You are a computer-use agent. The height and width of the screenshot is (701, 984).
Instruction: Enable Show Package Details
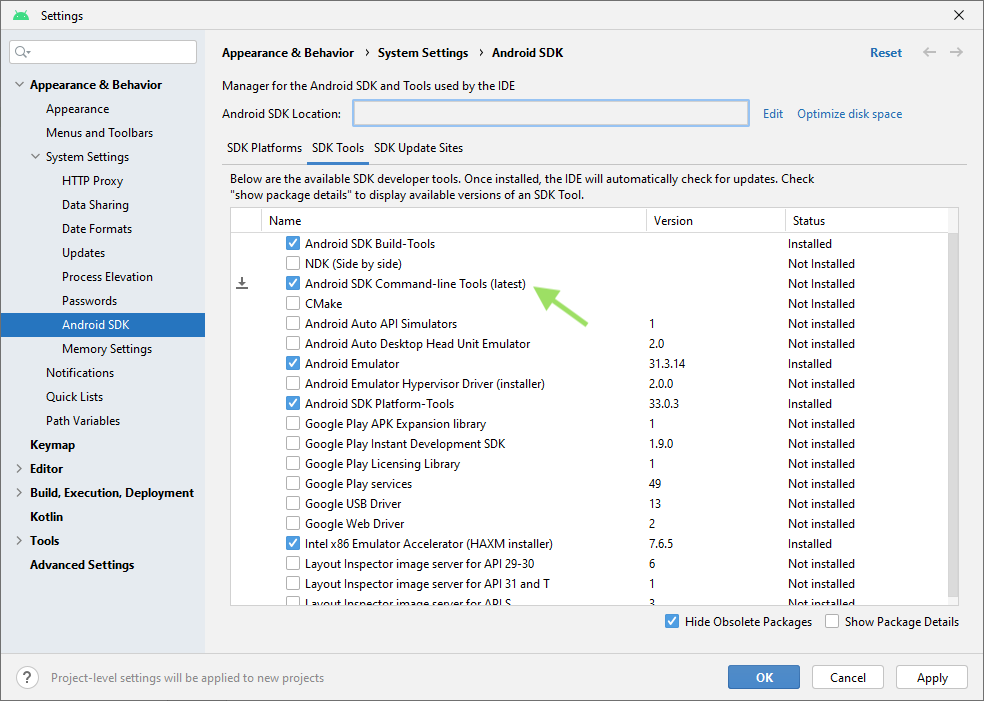coord(831,621)
